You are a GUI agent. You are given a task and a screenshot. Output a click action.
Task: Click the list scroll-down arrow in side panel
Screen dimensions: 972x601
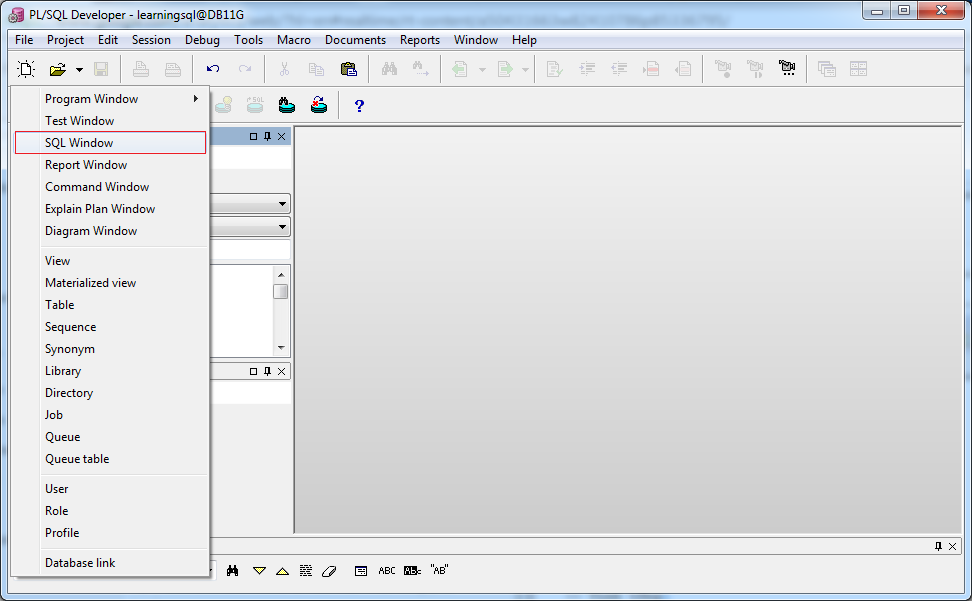click(281, 348)
